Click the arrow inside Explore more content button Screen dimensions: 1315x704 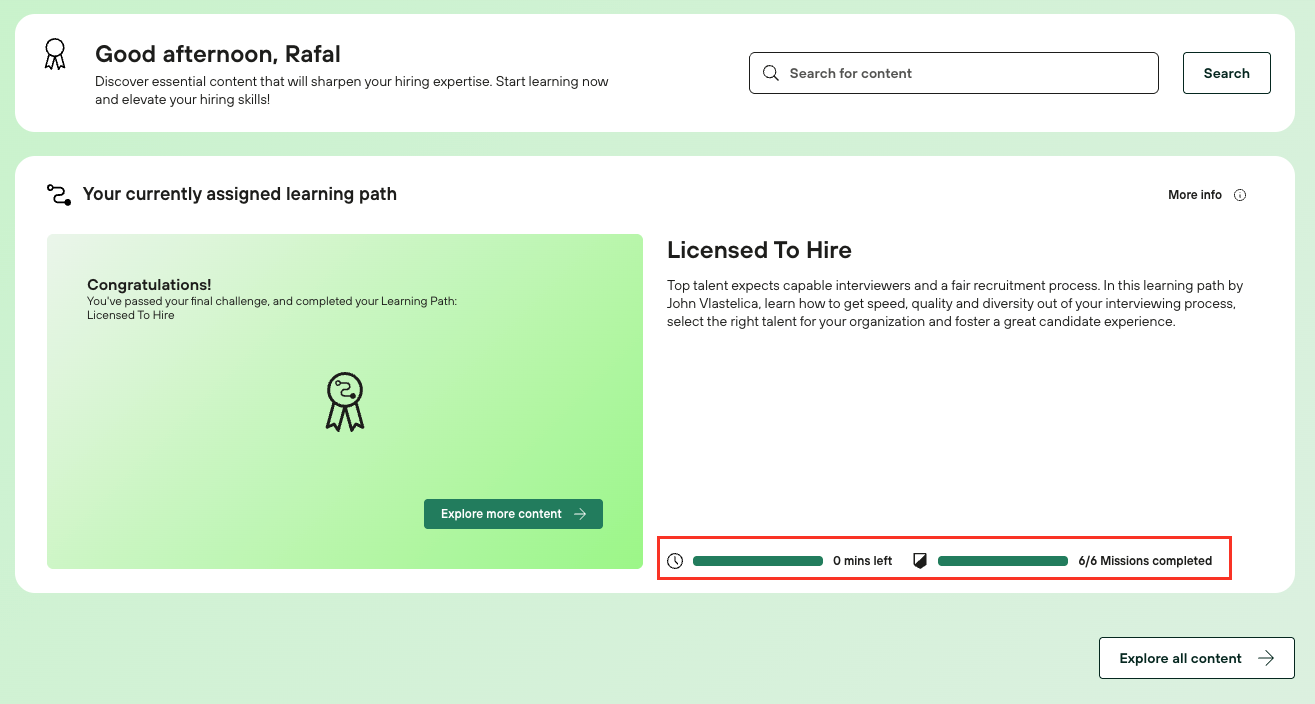point(580,514)
